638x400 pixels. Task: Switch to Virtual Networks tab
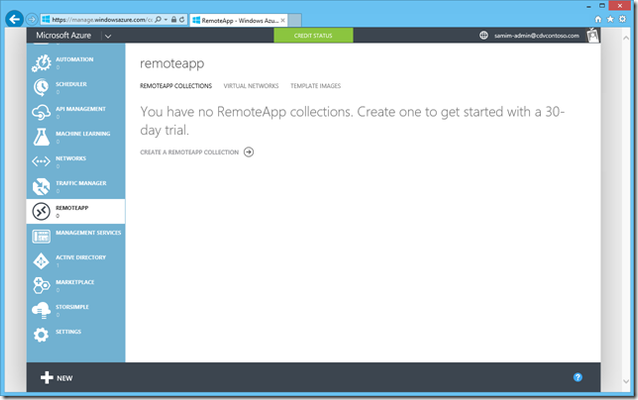pos(251,86)
